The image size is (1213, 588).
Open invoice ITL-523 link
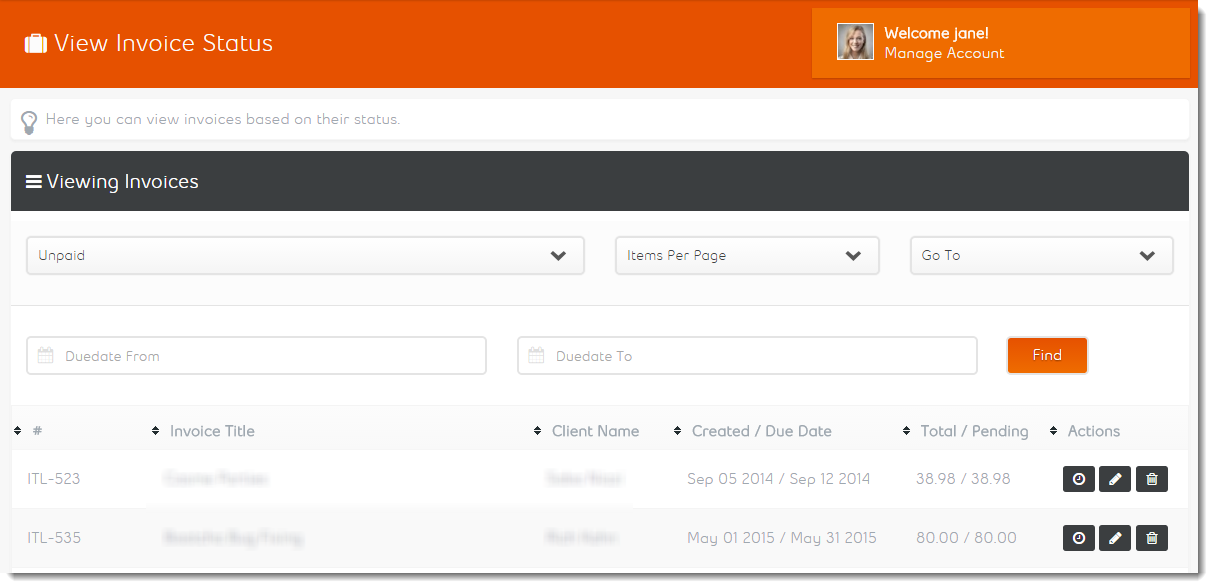[x=54, y=479]
